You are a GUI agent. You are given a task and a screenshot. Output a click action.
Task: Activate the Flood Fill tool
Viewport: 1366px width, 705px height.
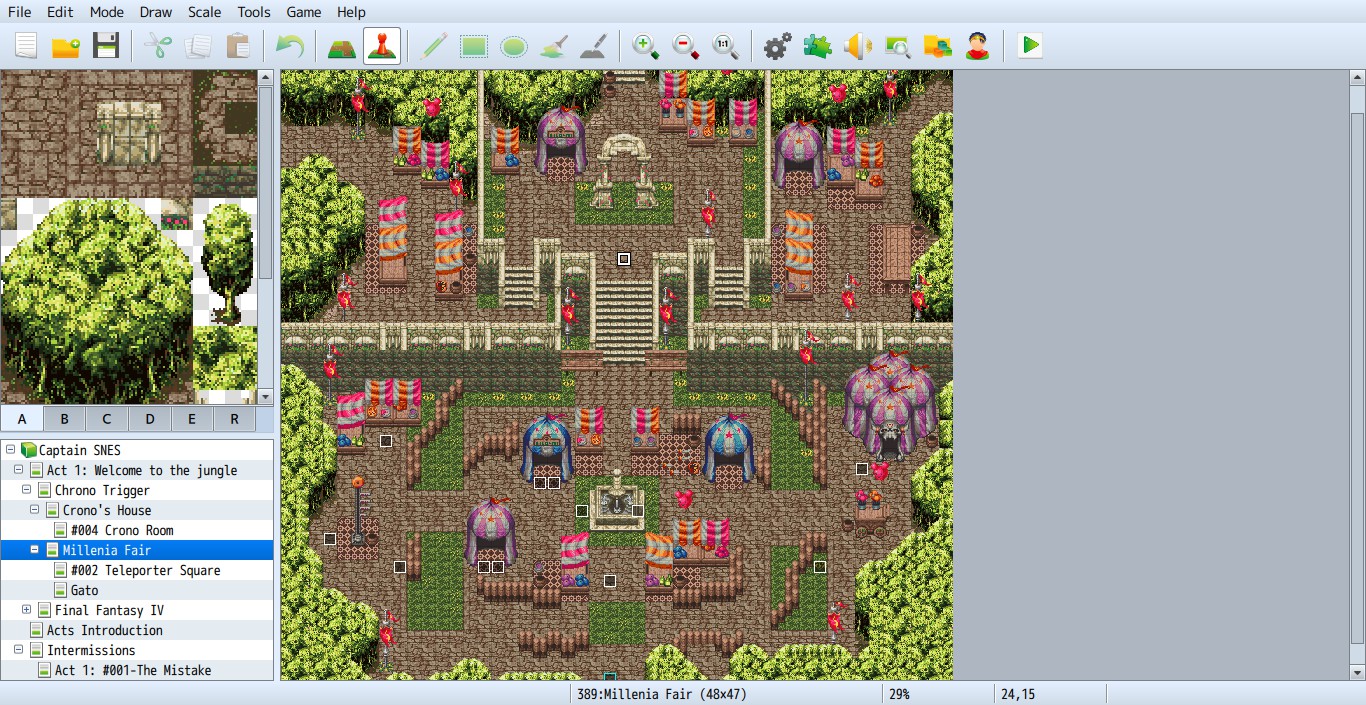pyautogui.click(x=553, y=46)
